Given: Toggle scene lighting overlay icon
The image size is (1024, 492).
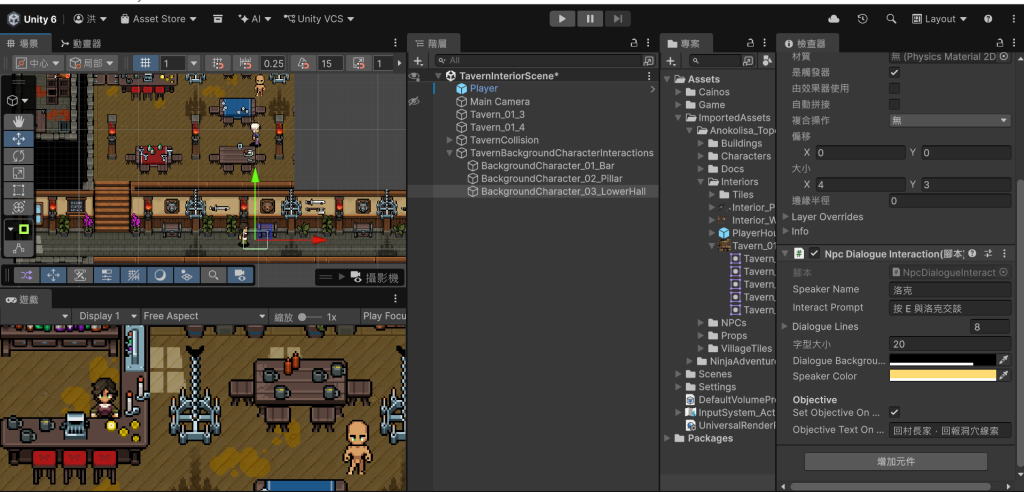Looking at the screenshot, I should [x=160, y=276].
